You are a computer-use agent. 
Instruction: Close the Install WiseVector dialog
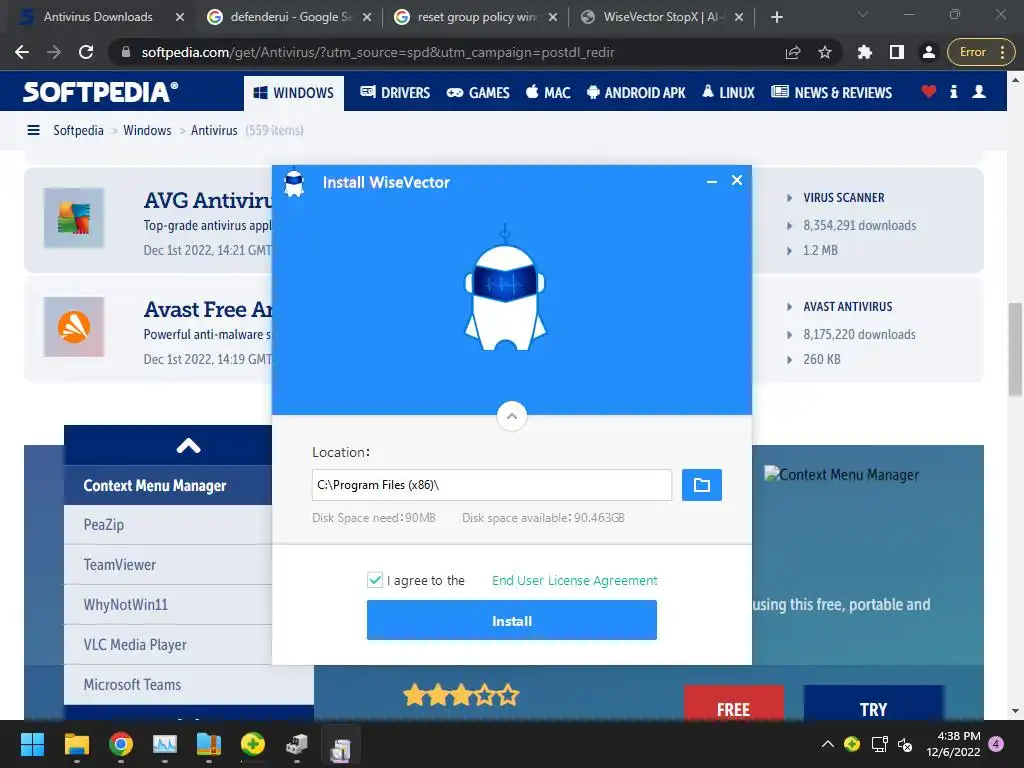737,180
